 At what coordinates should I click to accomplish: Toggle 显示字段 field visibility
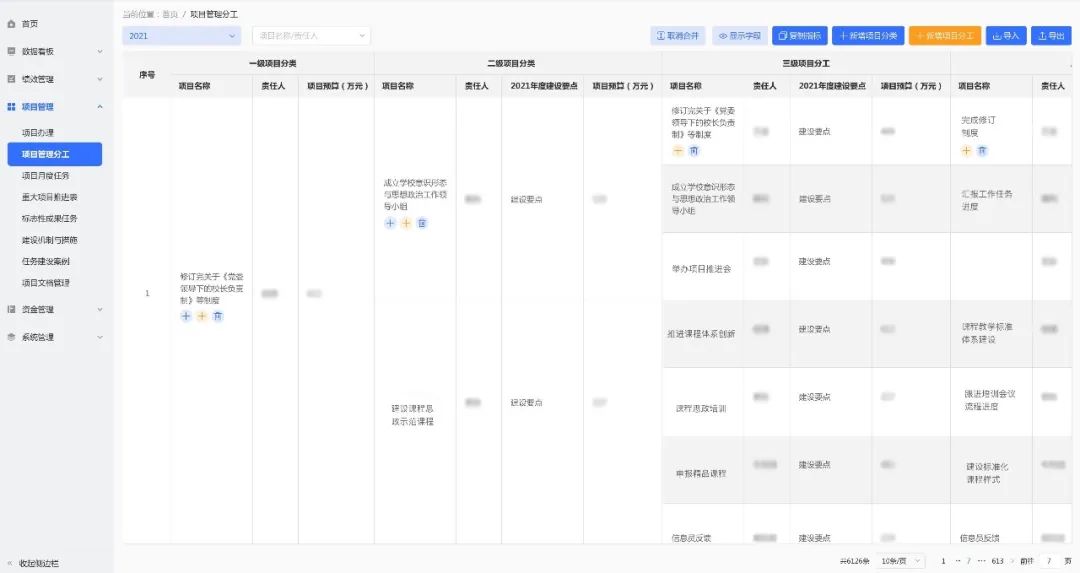(739, 36)
